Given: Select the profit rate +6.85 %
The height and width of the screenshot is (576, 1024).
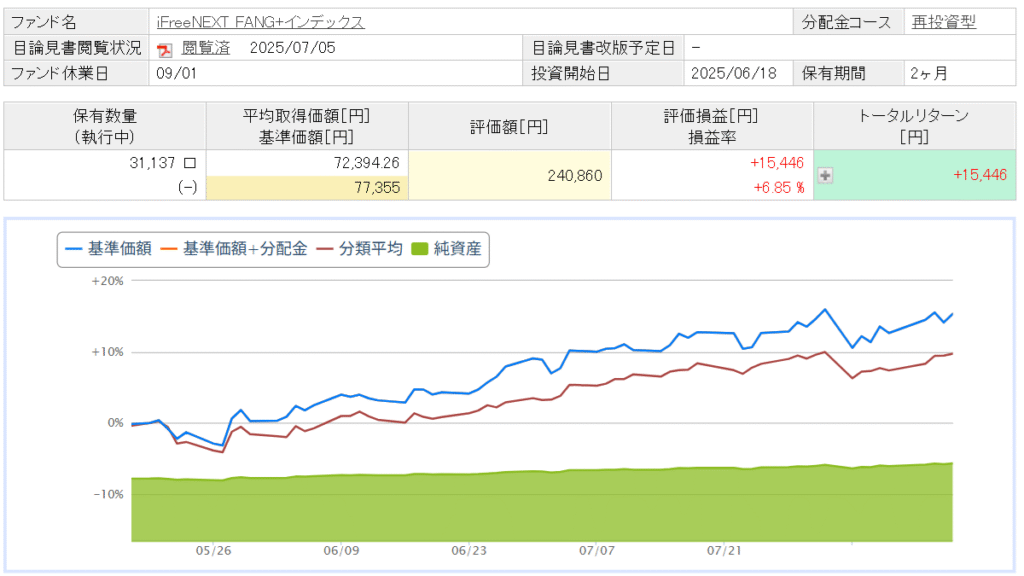Looking at the screenshot, I should (779, 188).
